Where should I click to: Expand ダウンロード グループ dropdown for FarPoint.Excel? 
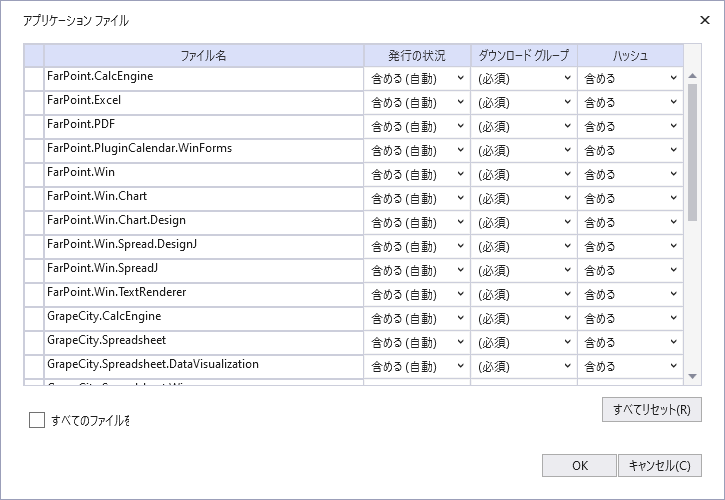pyautogui.click(x=523, y=102)
